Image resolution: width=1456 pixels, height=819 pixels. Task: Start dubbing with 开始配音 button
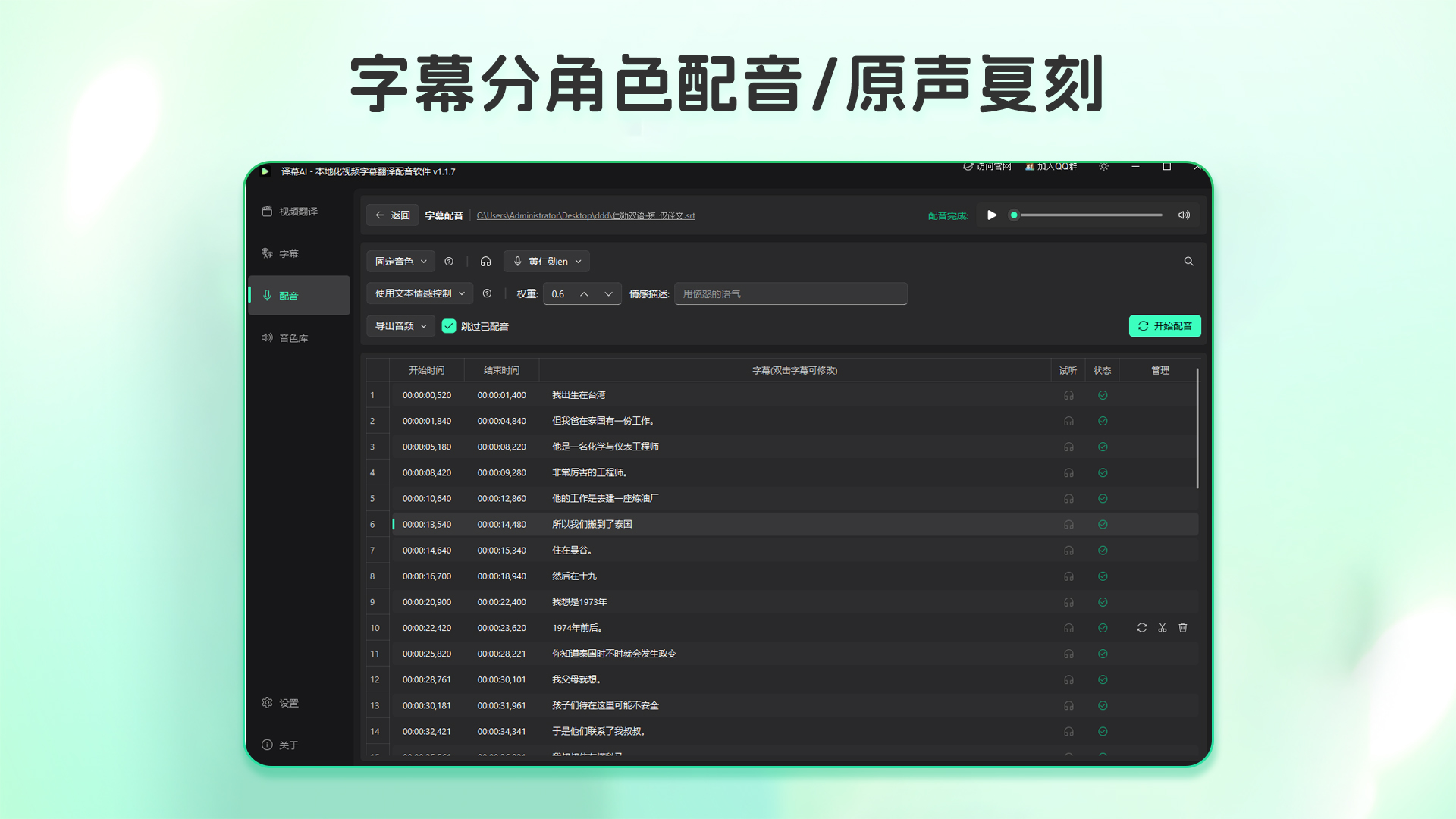(x=1165, y=326)
